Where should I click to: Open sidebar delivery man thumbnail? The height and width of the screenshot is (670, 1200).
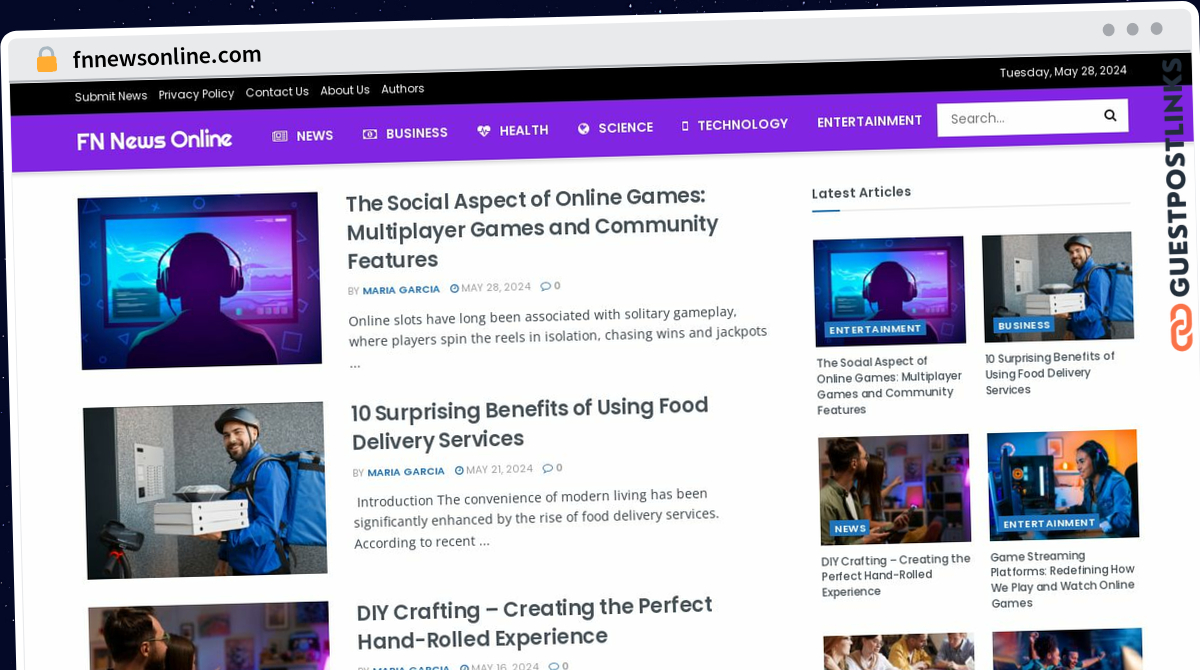(1058, 287)
